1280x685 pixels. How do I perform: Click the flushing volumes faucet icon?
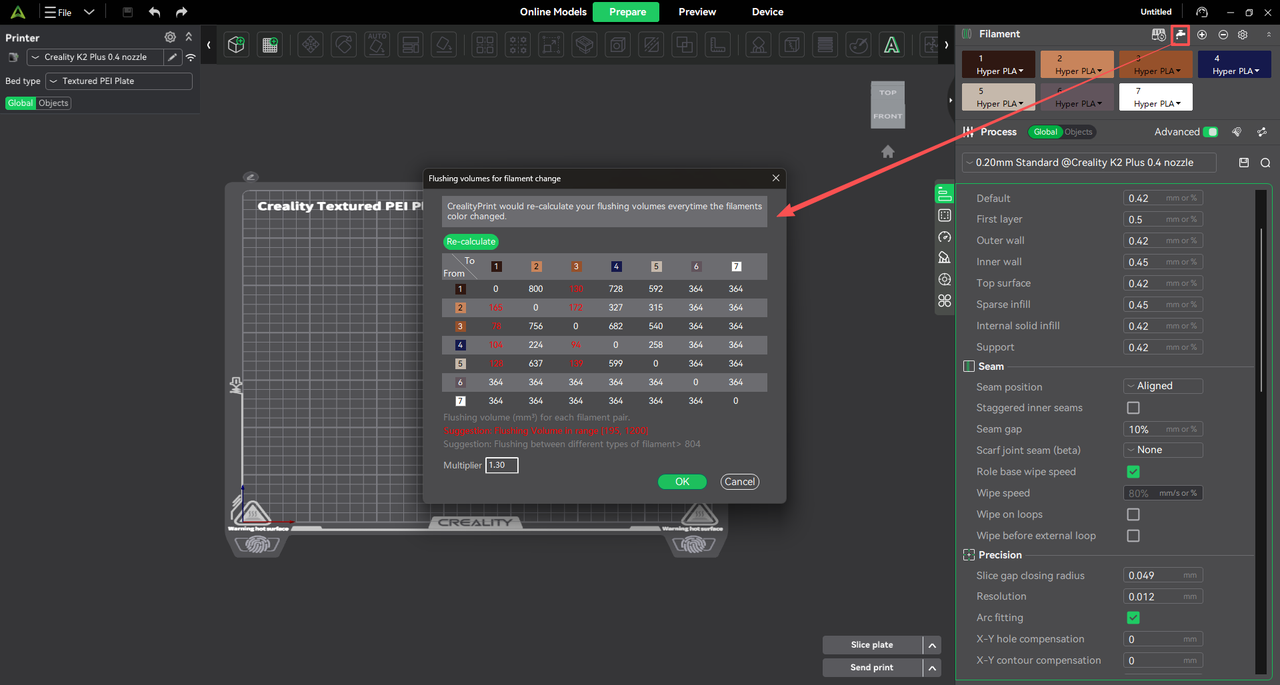pyautogui.click(x=1180, y=34)
